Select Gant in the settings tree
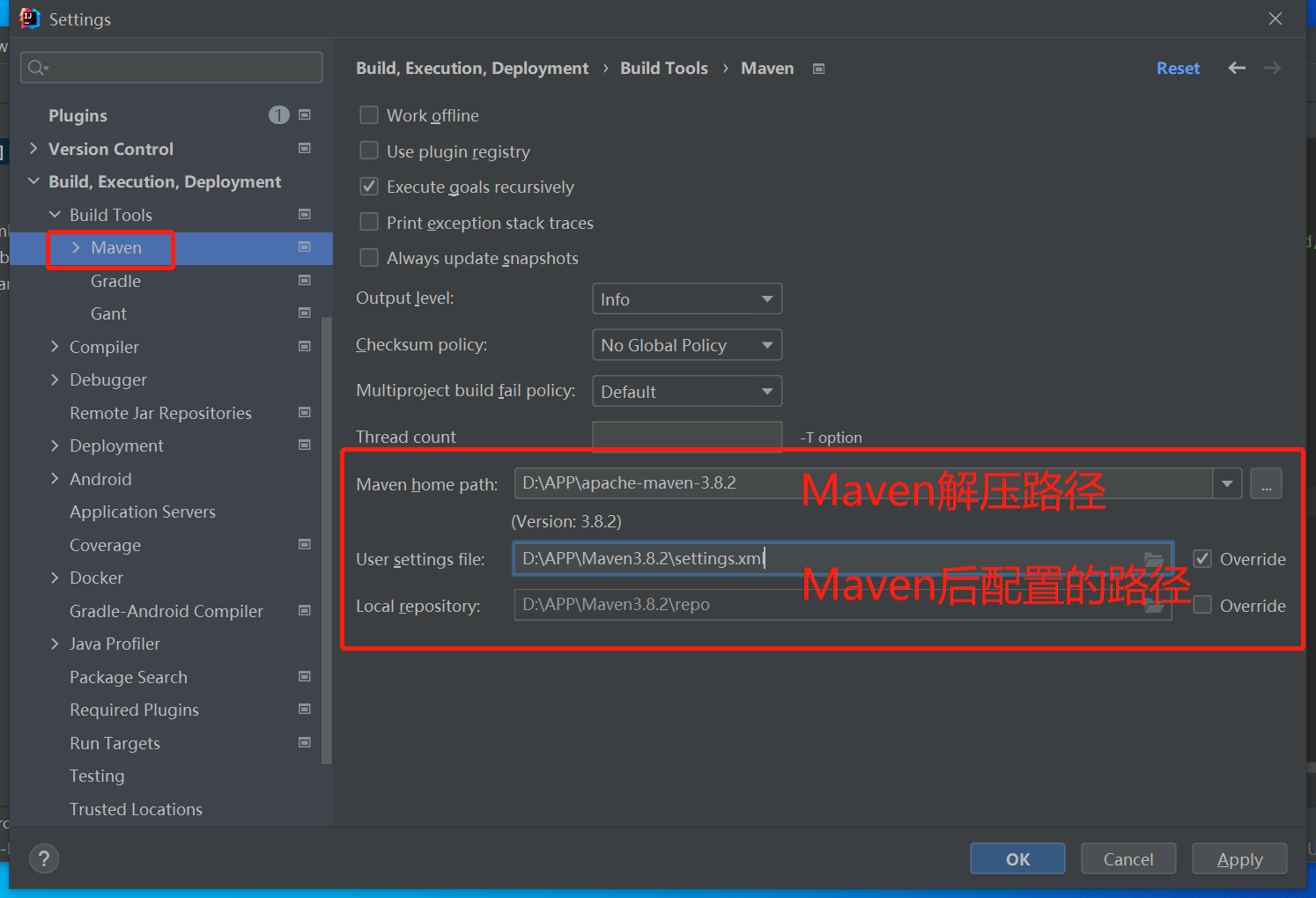 click(x=108, y=313)
